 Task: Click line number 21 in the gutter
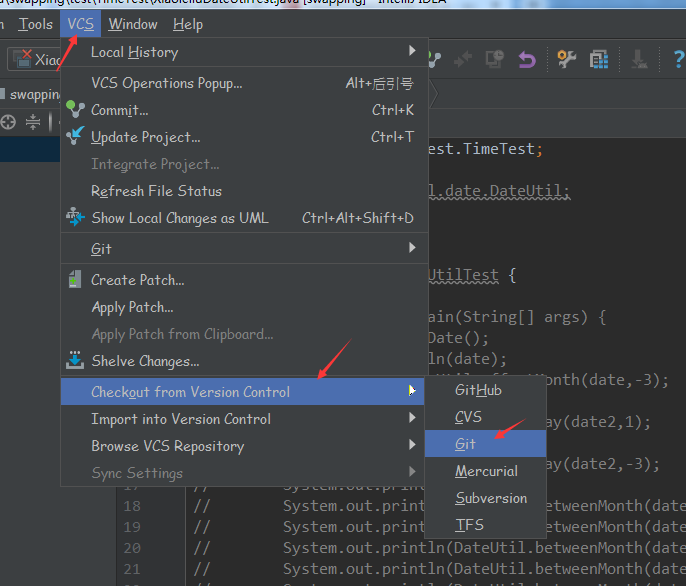coord(132,569)
